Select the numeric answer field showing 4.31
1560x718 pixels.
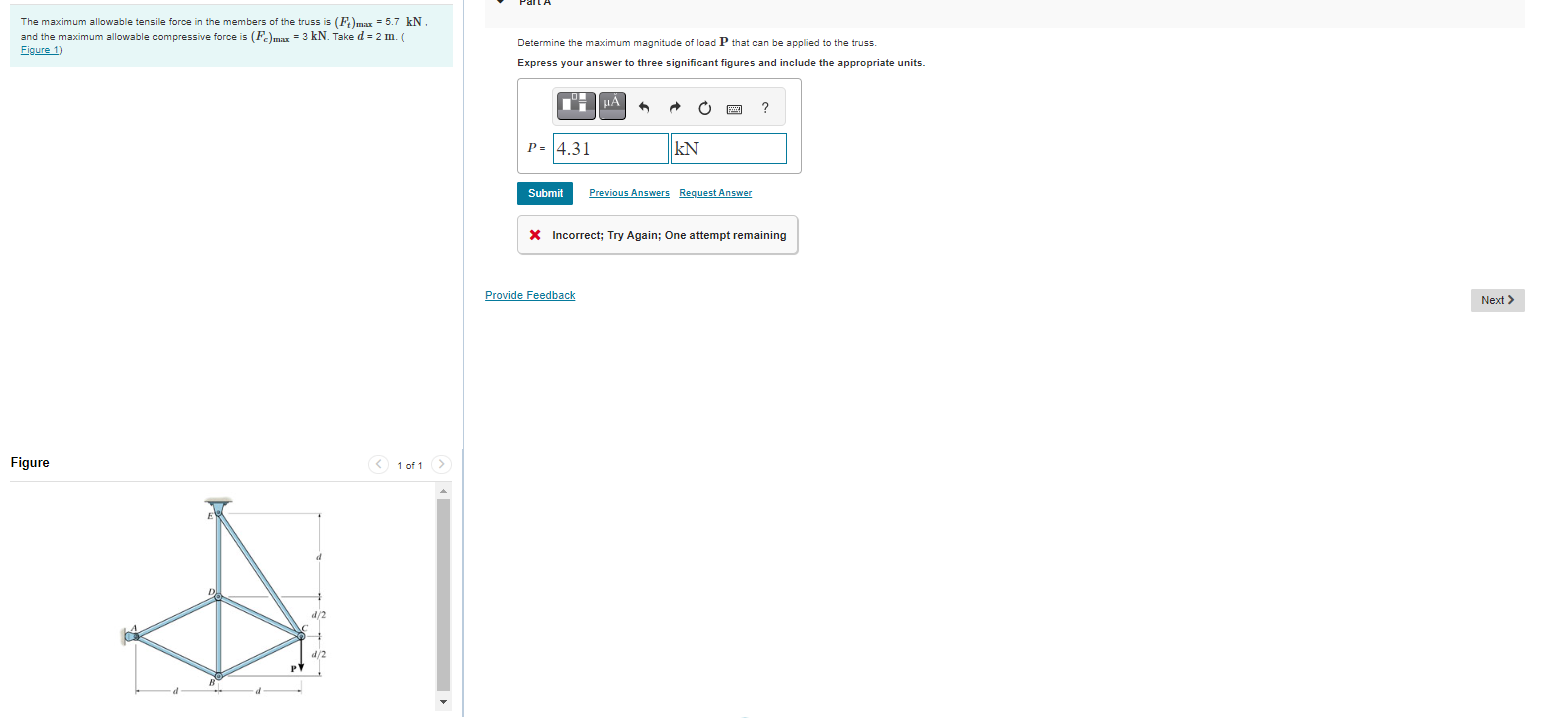tap(610, 147)
